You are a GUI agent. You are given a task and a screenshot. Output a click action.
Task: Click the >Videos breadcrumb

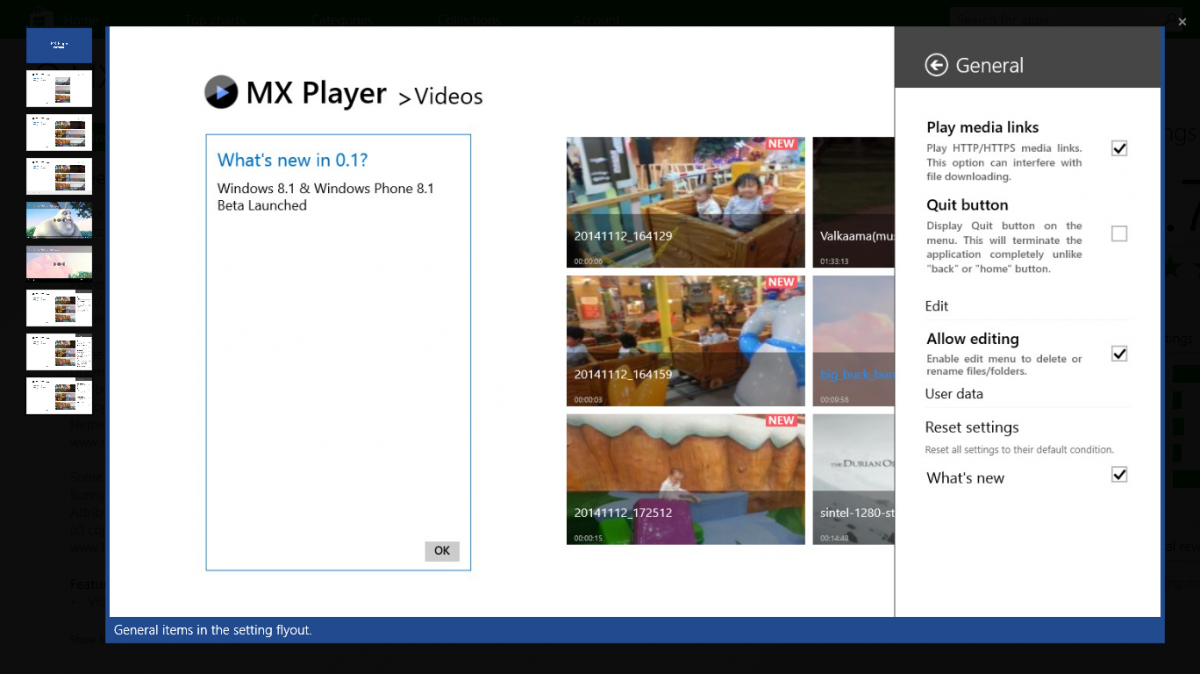coord(440,96)
